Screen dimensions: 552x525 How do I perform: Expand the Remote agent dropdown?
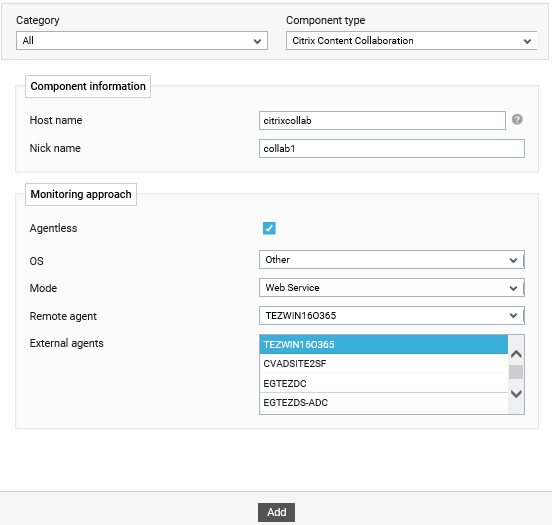coord(391,315)
